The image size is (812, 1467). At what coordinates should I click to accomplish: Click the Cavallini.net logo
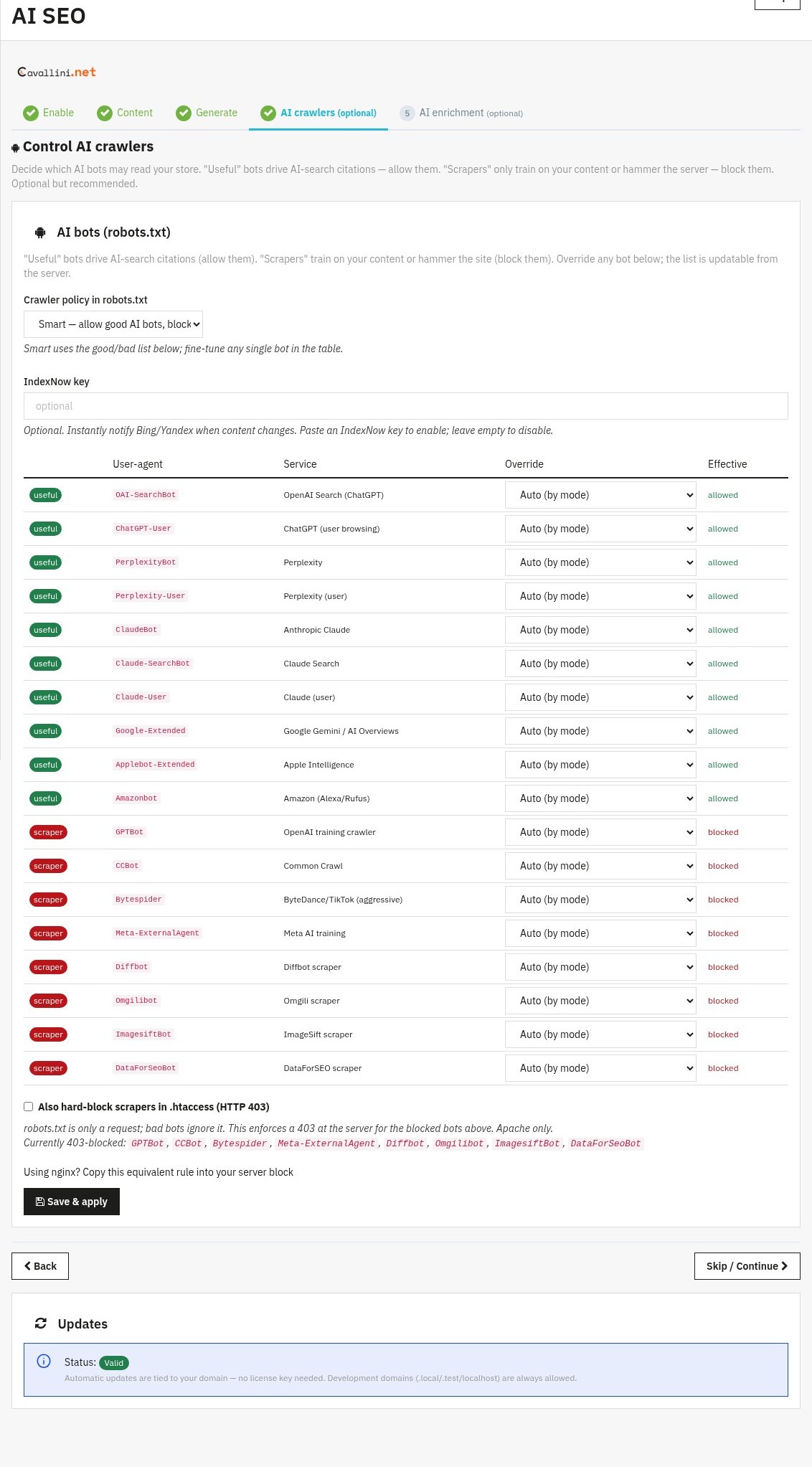57,72
